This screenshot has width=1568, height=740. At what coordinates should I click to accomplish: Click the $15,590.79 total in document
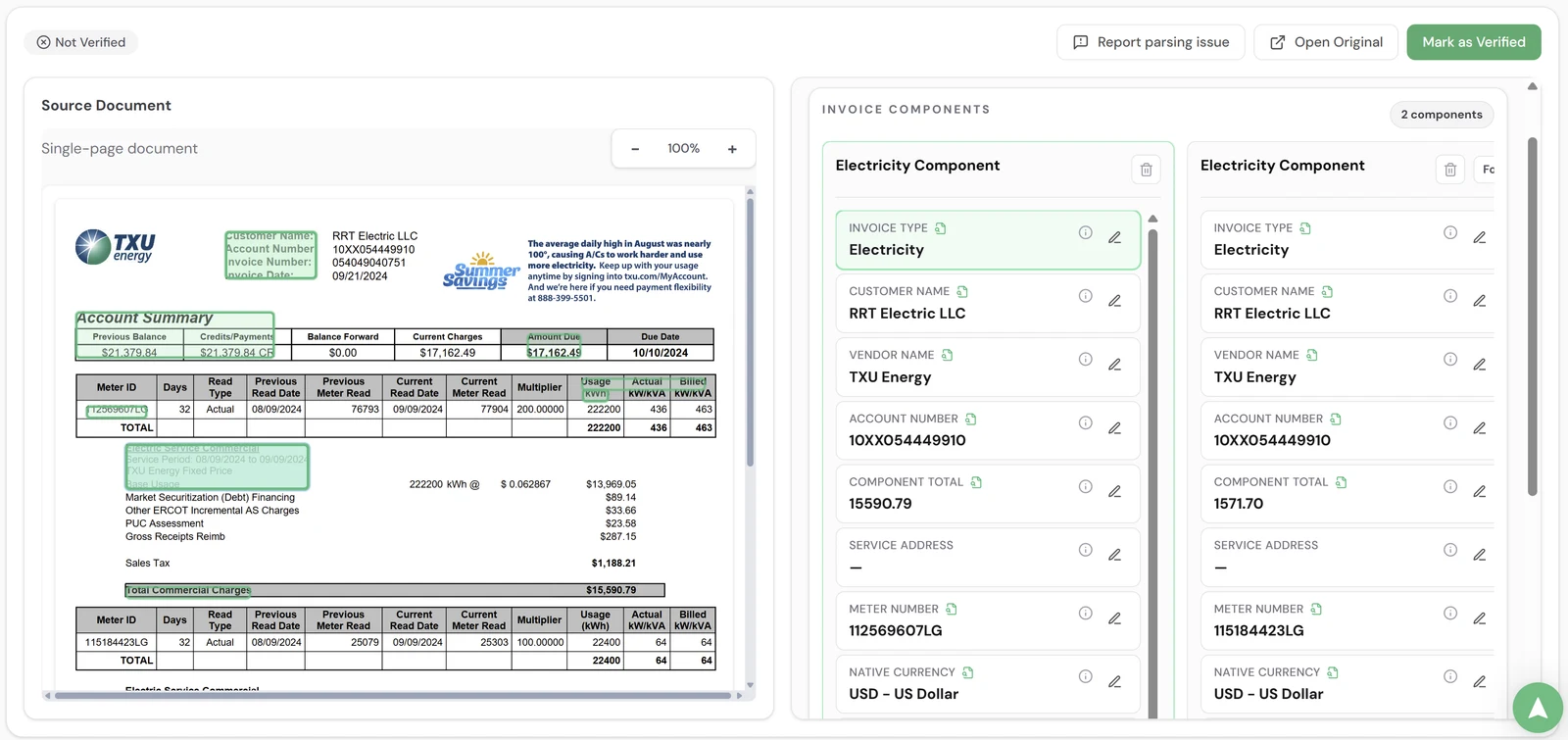(x=611, y=591)
